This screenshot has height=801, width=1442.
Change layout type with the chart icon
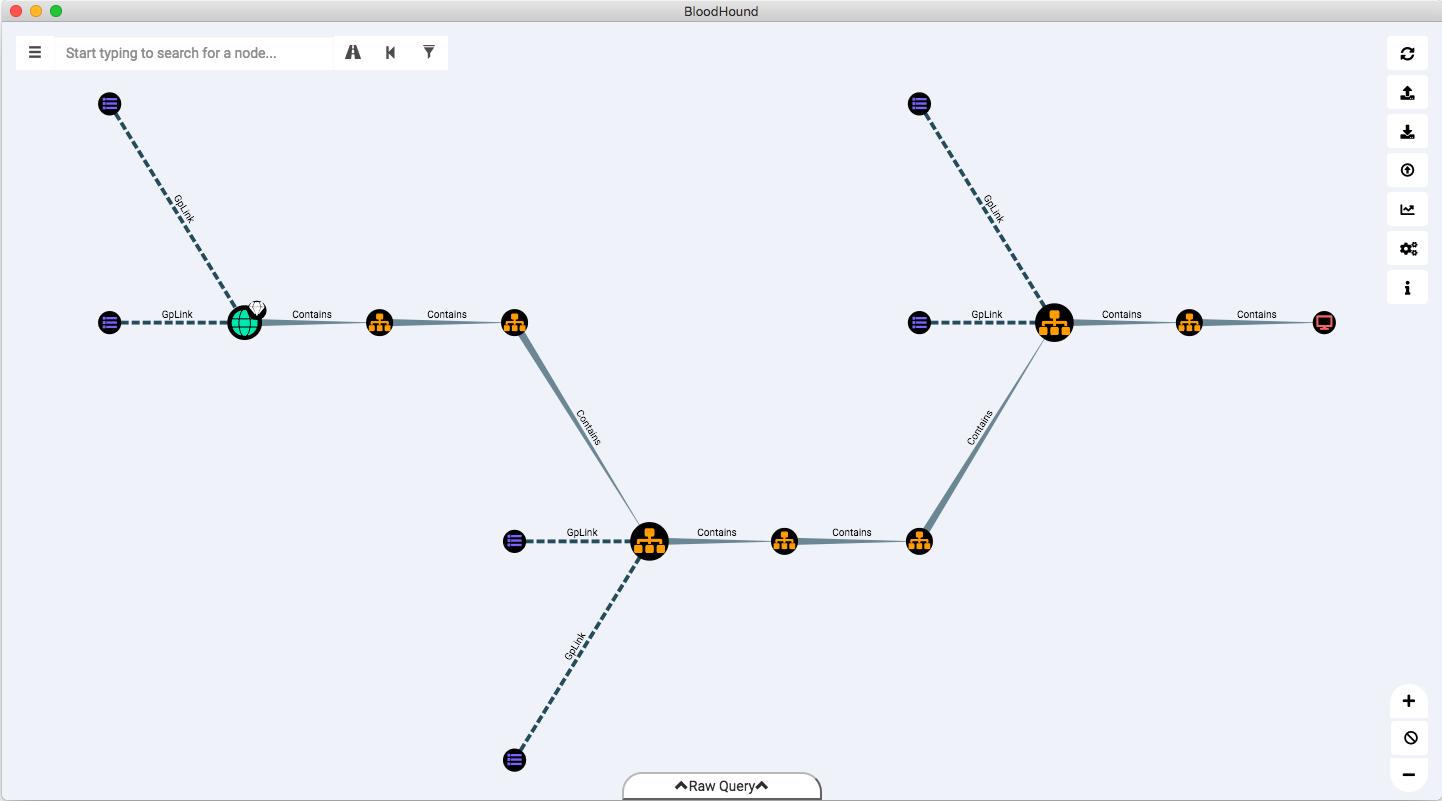1407,210
